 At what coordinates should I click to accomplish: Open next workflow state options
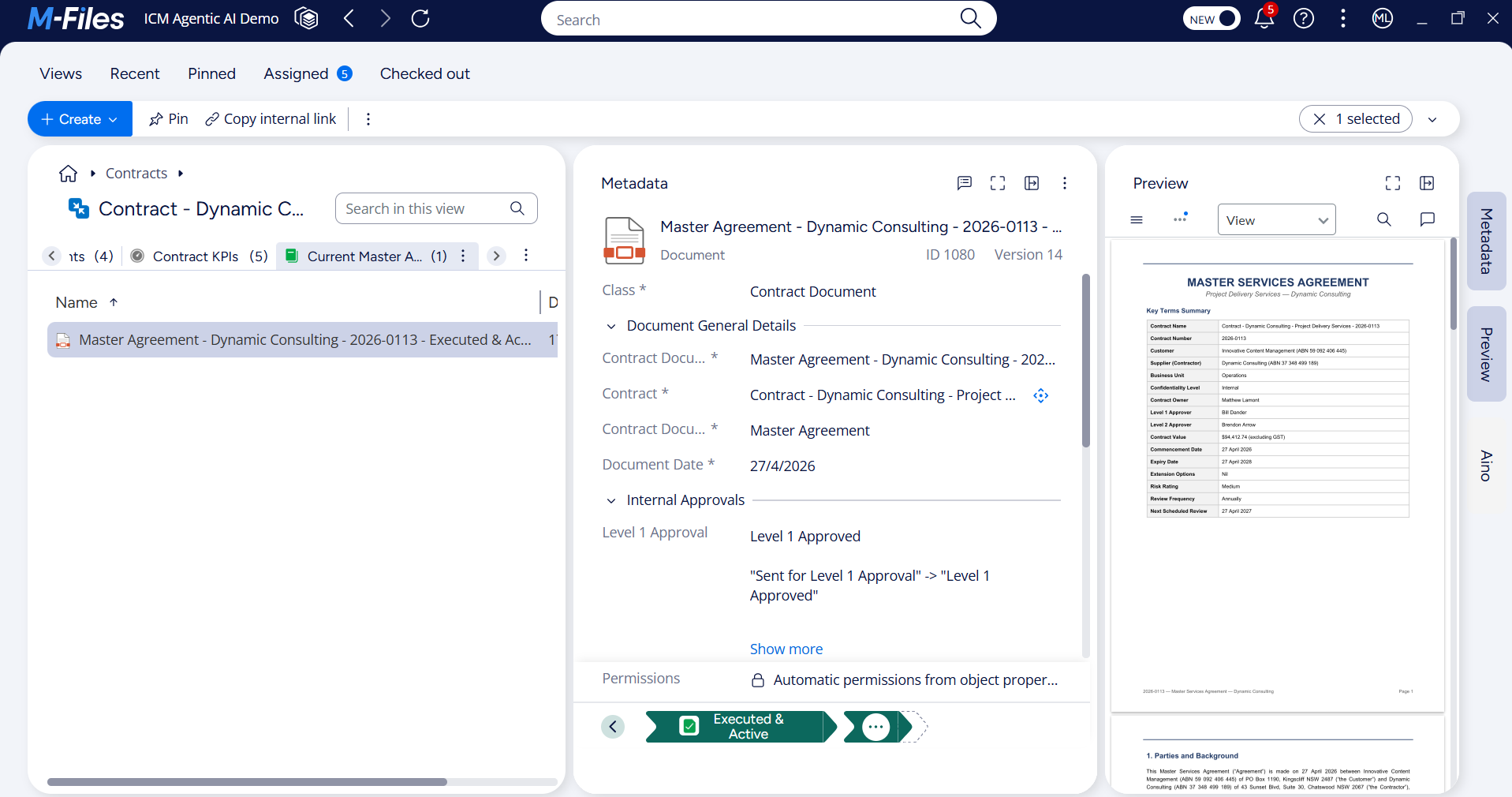pos(876,727)
